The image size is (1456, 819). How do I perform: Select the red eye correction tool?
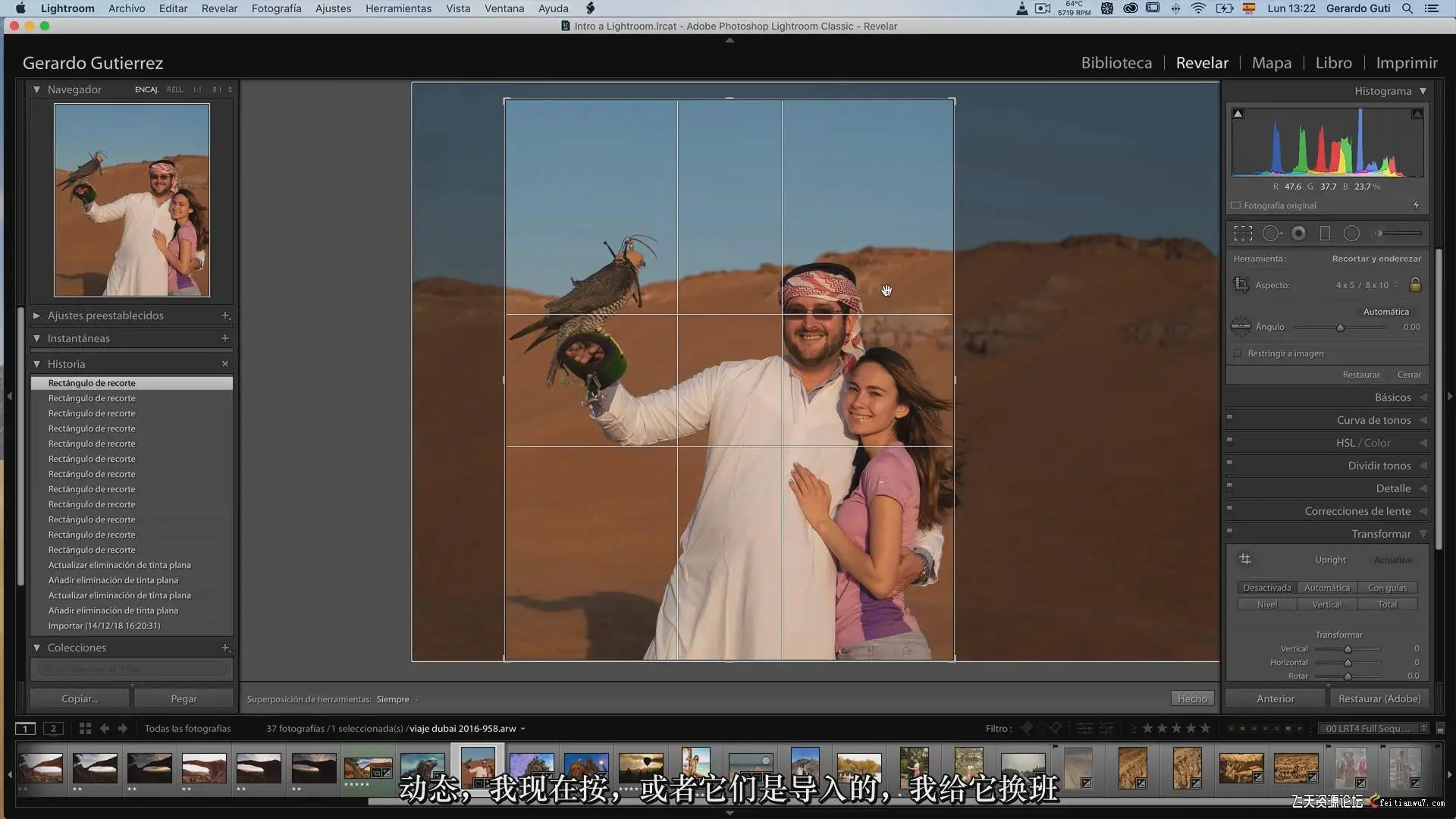(x=1299, y=234)
